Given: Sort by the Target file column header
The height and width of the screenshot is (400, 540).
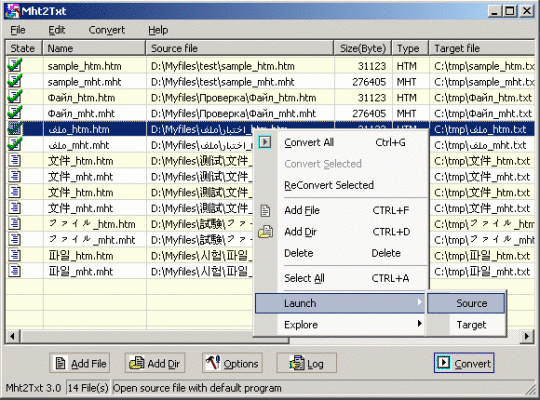Looking at the screenshot, I should point(482,48).
